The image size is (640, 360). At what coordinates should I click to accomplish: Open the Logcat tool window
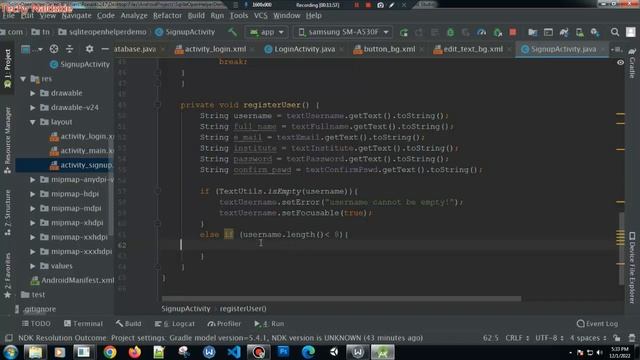[x=175, y=324]
